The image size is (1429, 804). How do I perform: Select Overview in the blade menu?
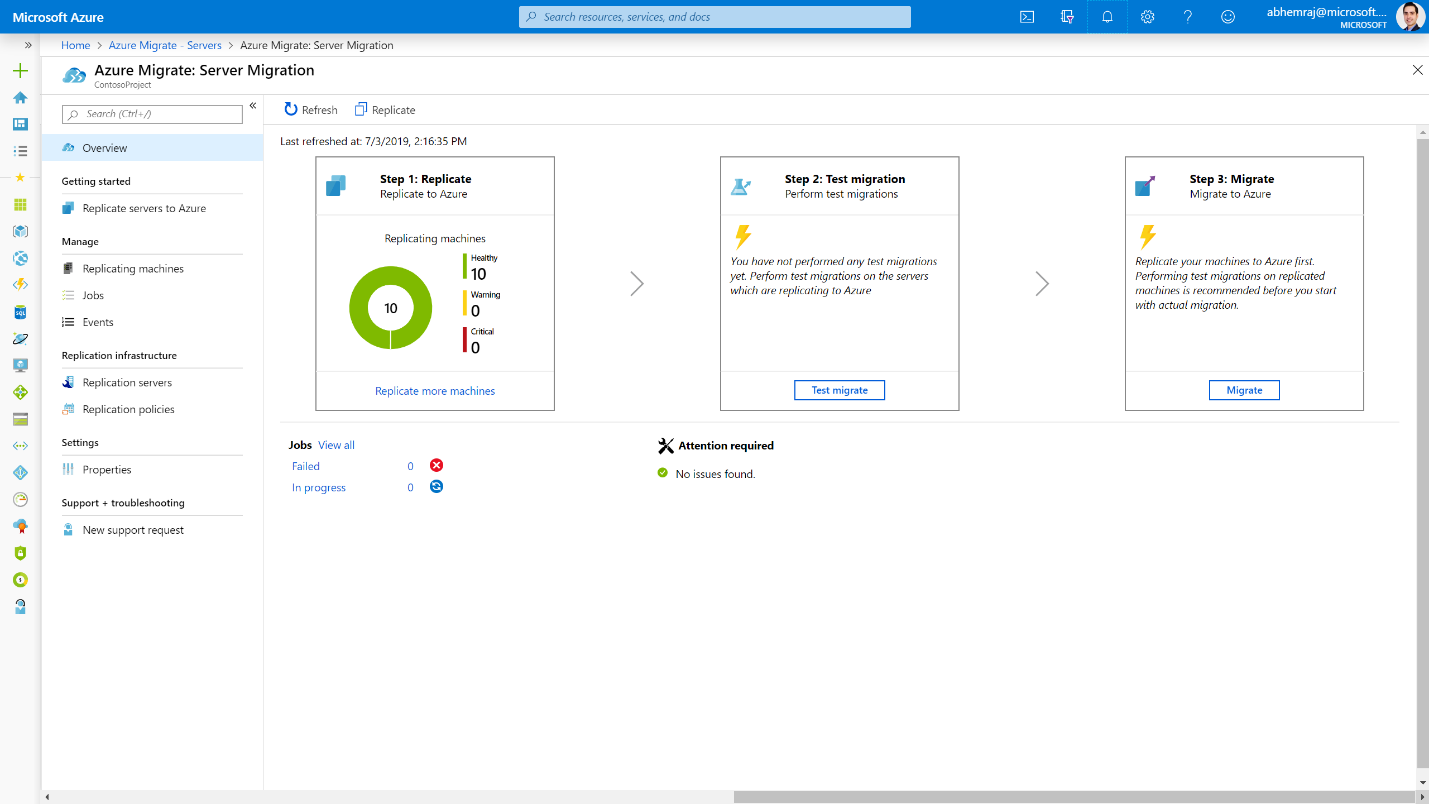[152, 148]
